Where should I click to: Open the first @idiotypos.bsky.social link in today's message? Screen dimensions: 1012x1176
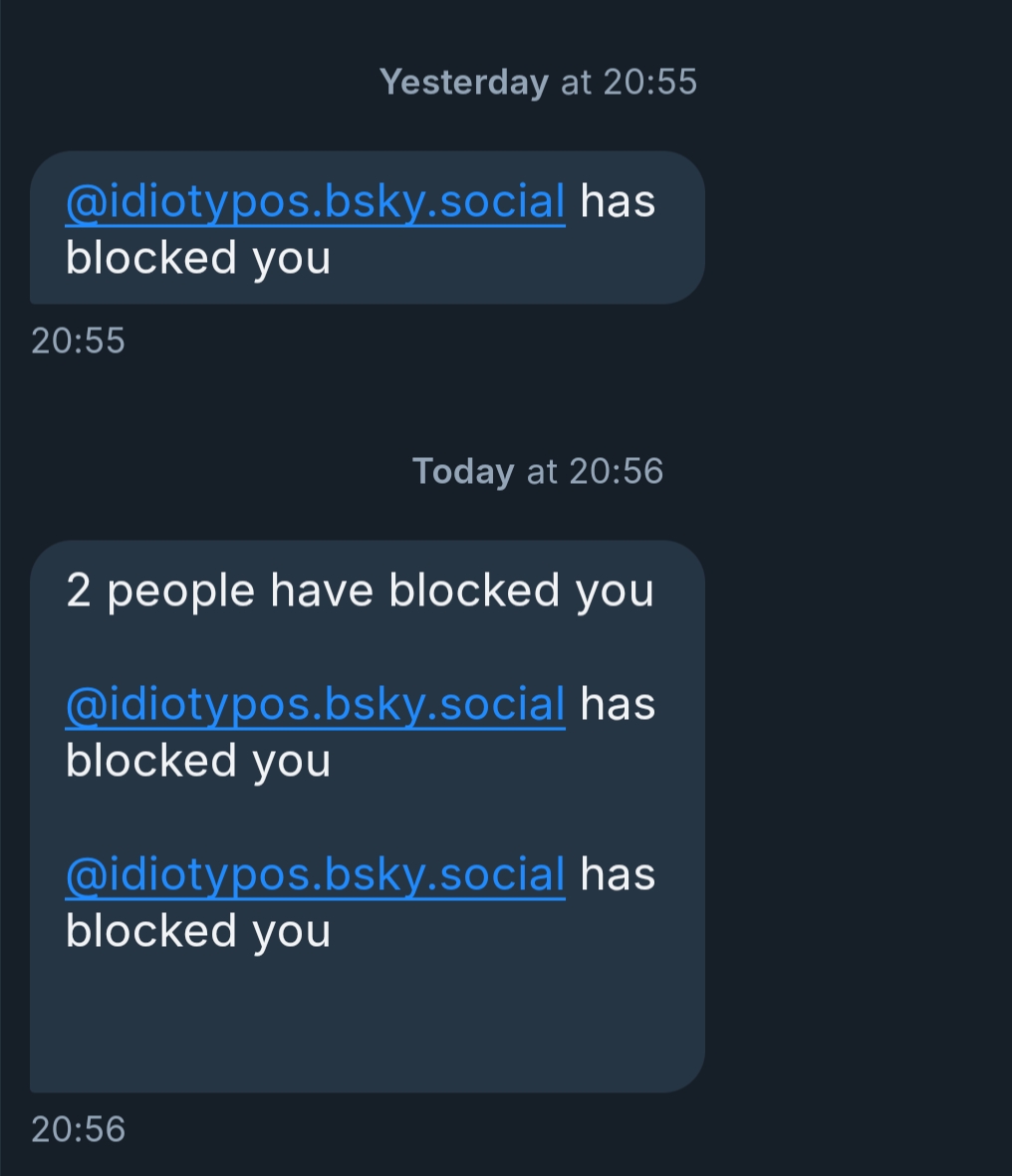(315, 704)
